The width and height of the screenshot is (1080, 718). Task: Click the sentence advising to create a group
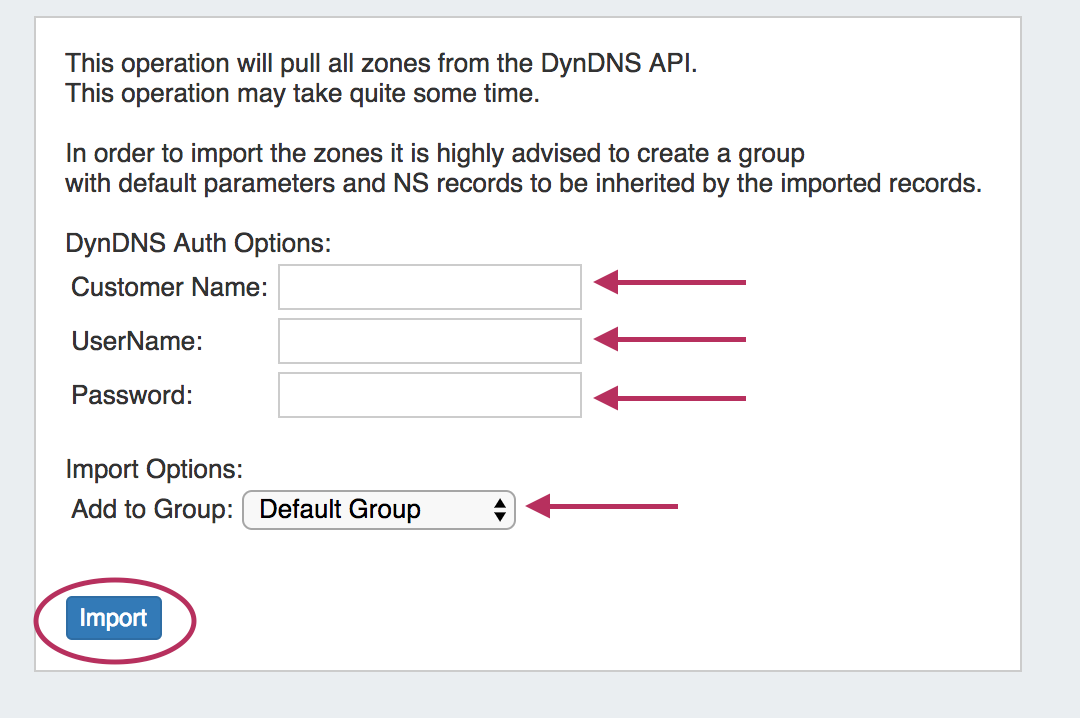[435, 154]
